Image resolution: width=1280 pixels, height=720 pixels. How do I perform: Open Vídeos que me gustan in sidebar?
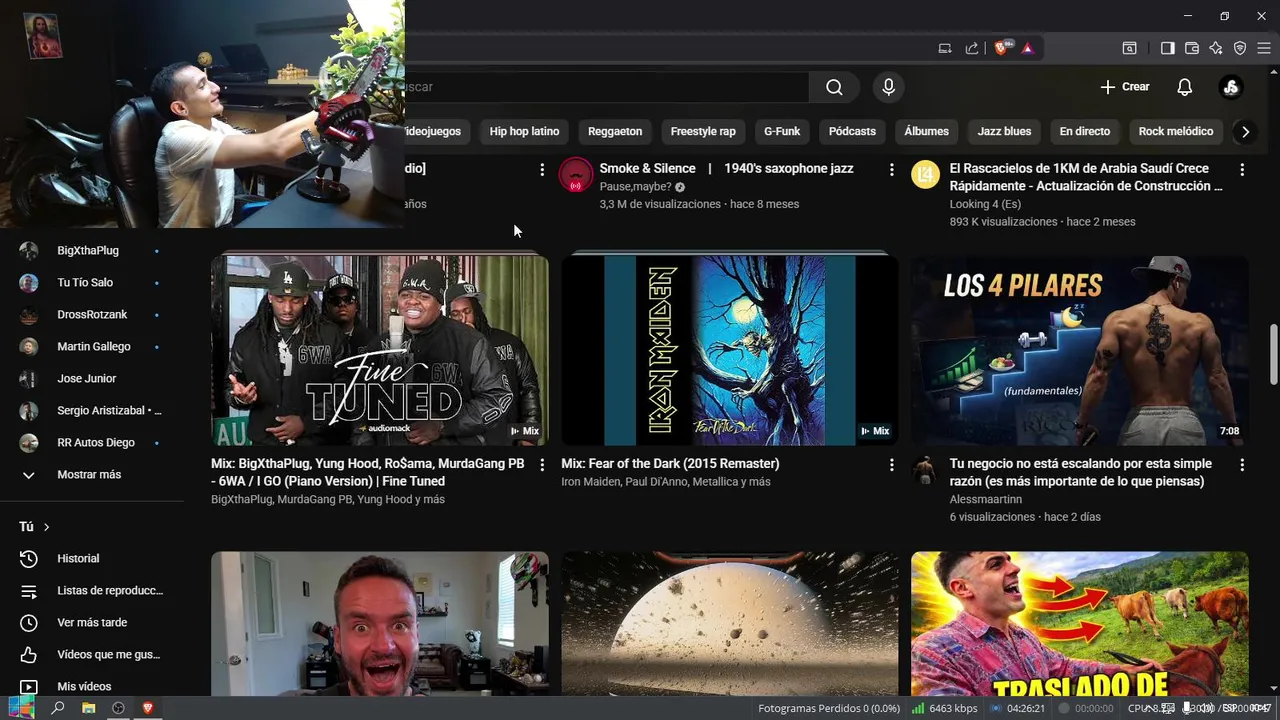(x=92, y=655)
